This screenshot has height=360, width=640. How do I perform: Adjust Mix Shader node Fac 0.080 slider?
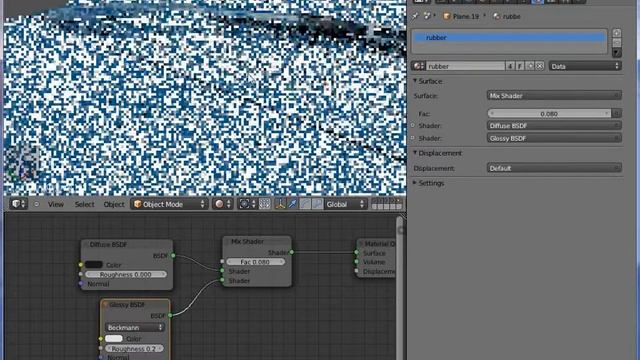pyautogui.click(x=256, y=262)
